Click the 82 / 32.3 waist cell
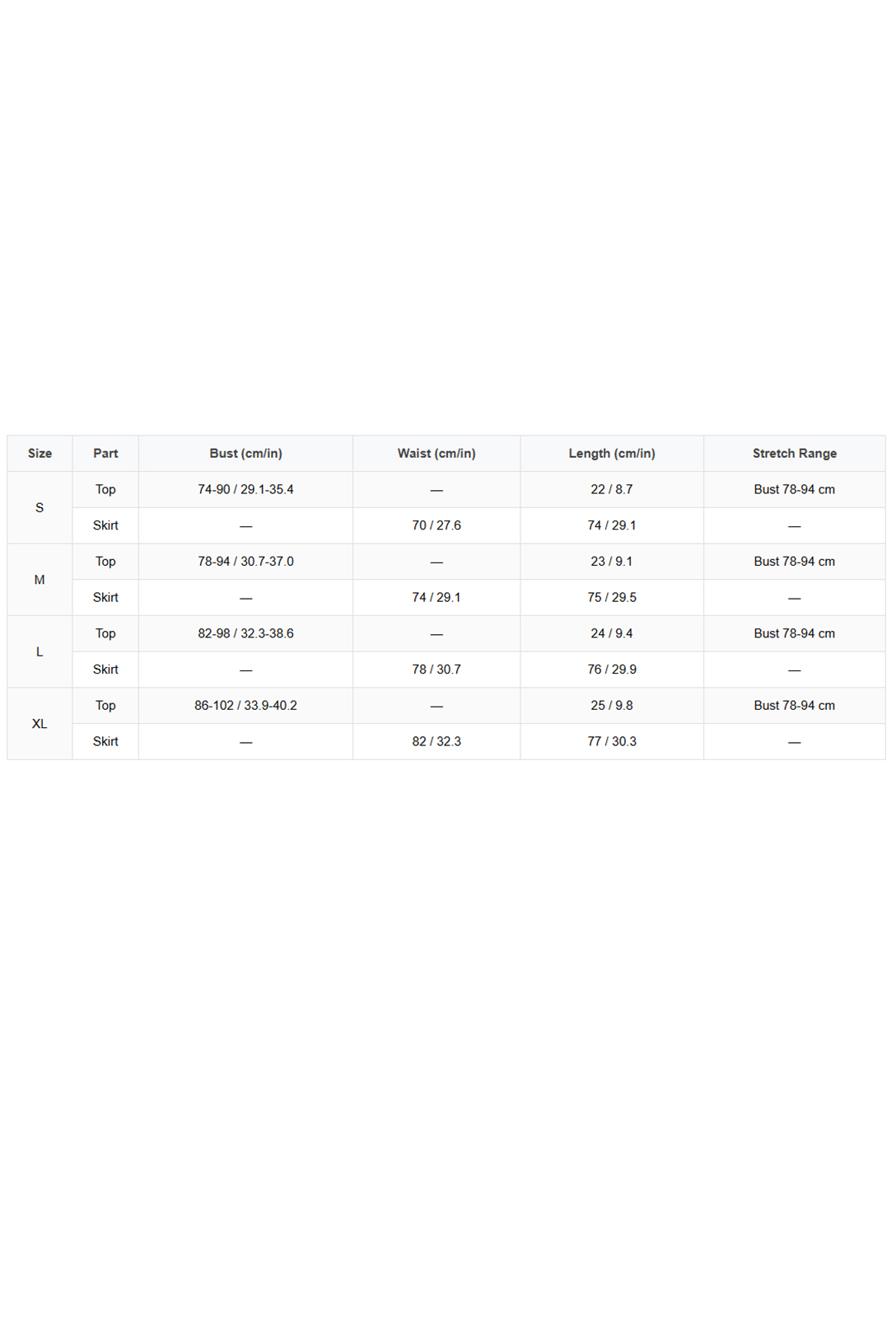896x1344 pixels. click(x=436, y=742)
